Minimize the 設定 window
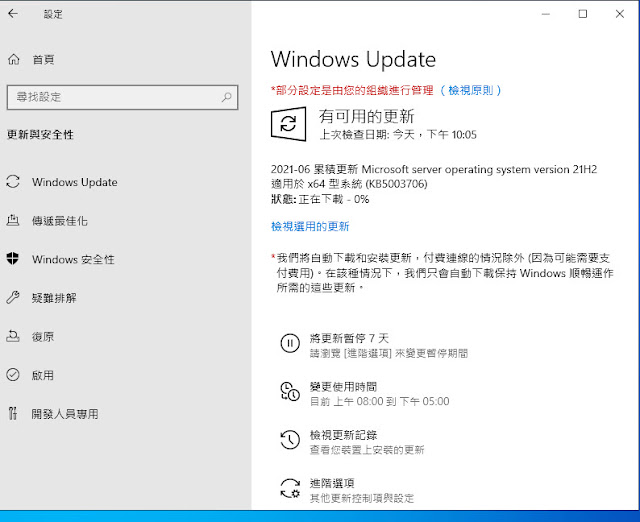Image resolution: width=640 pixels, height=522 pixels. click(546, 14)
